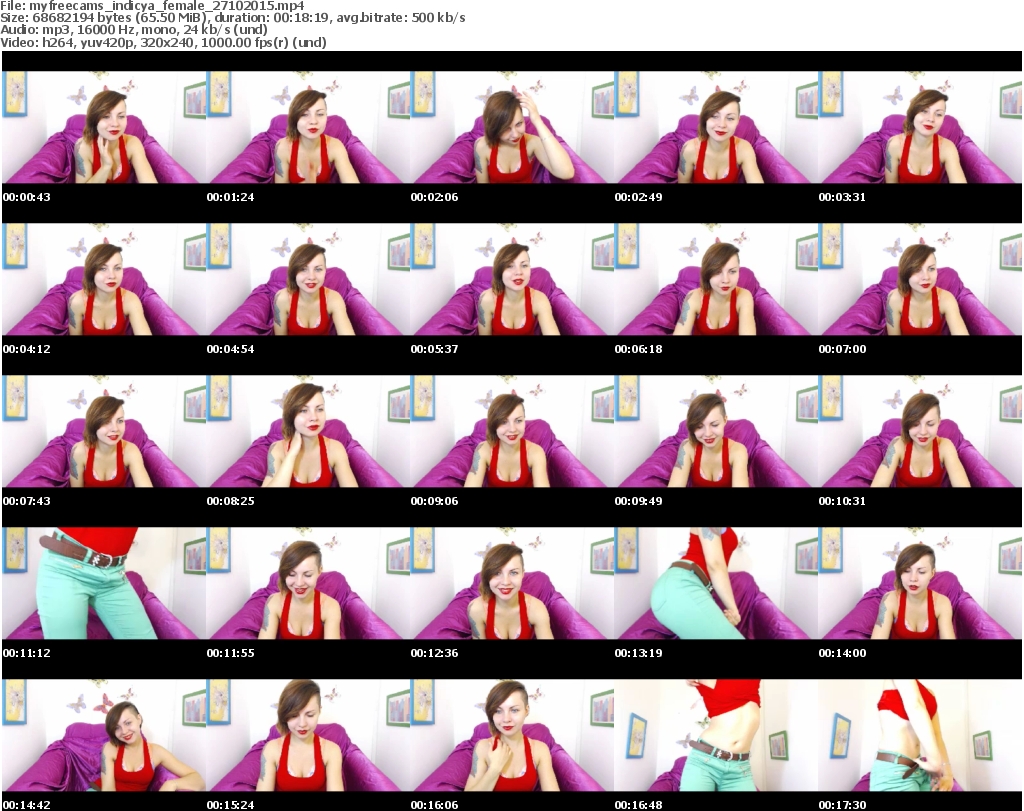Select the thumbnail frame stamped 00:14:00
This screenshot has height=811, width=1024.
click(920, 583)
